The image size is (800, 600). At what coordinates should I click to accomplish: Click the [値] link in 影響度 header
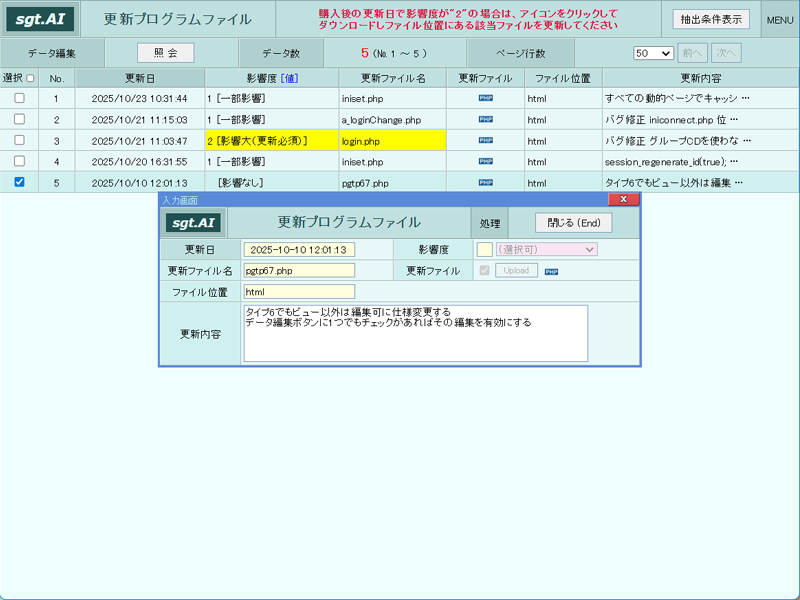click(x=289, y=78)
